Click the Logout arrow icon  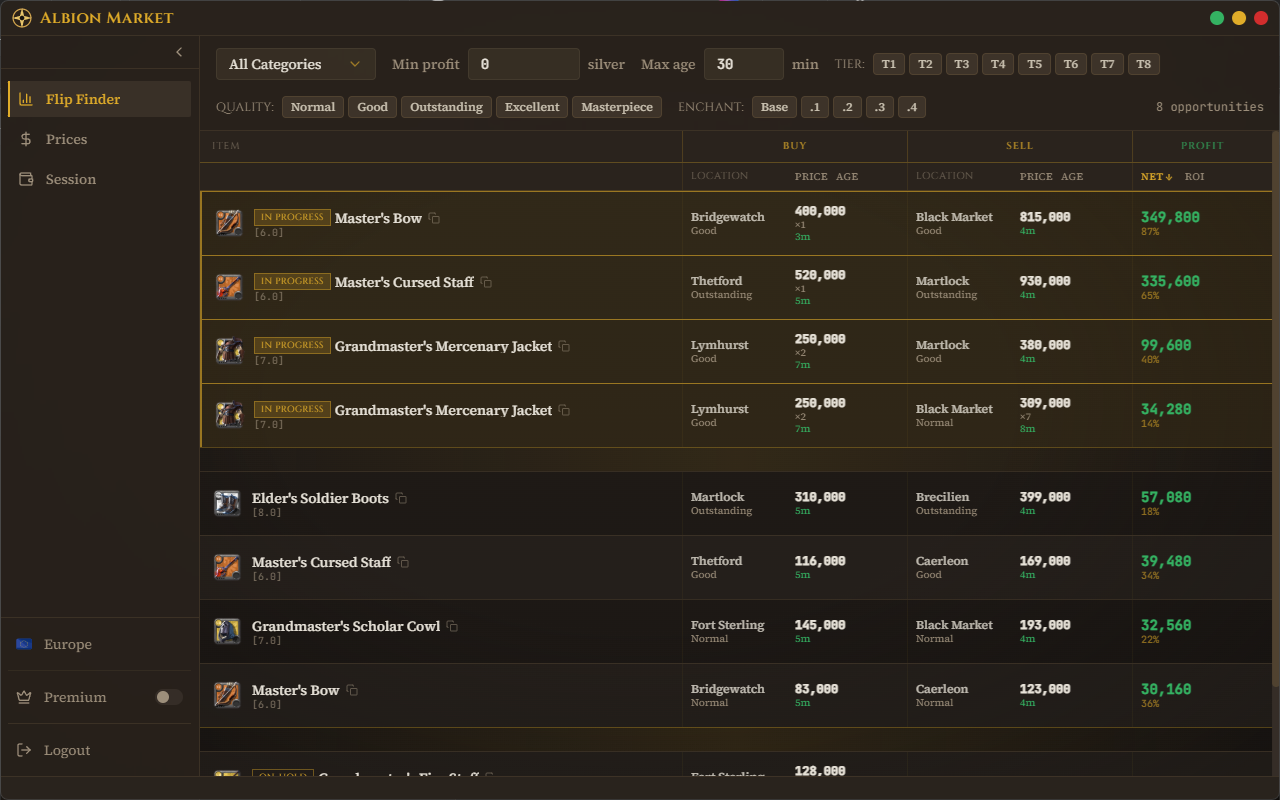pyautogui.click(x=24, y=750)
